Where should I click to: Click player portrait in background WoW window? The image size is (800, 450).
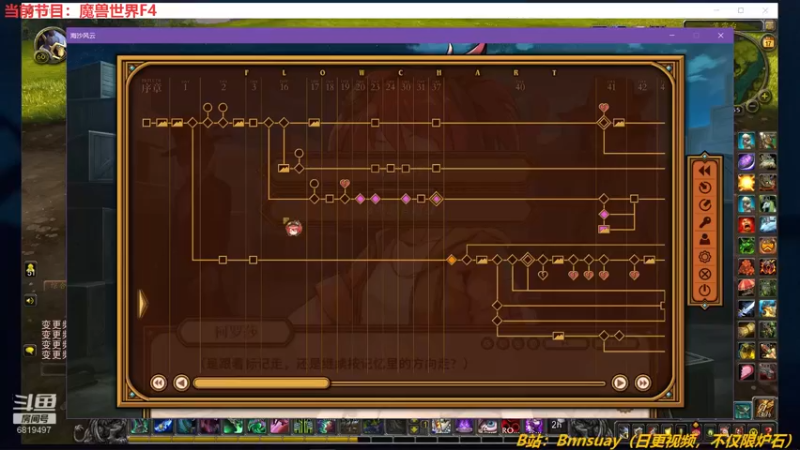(x=50, y=45)
